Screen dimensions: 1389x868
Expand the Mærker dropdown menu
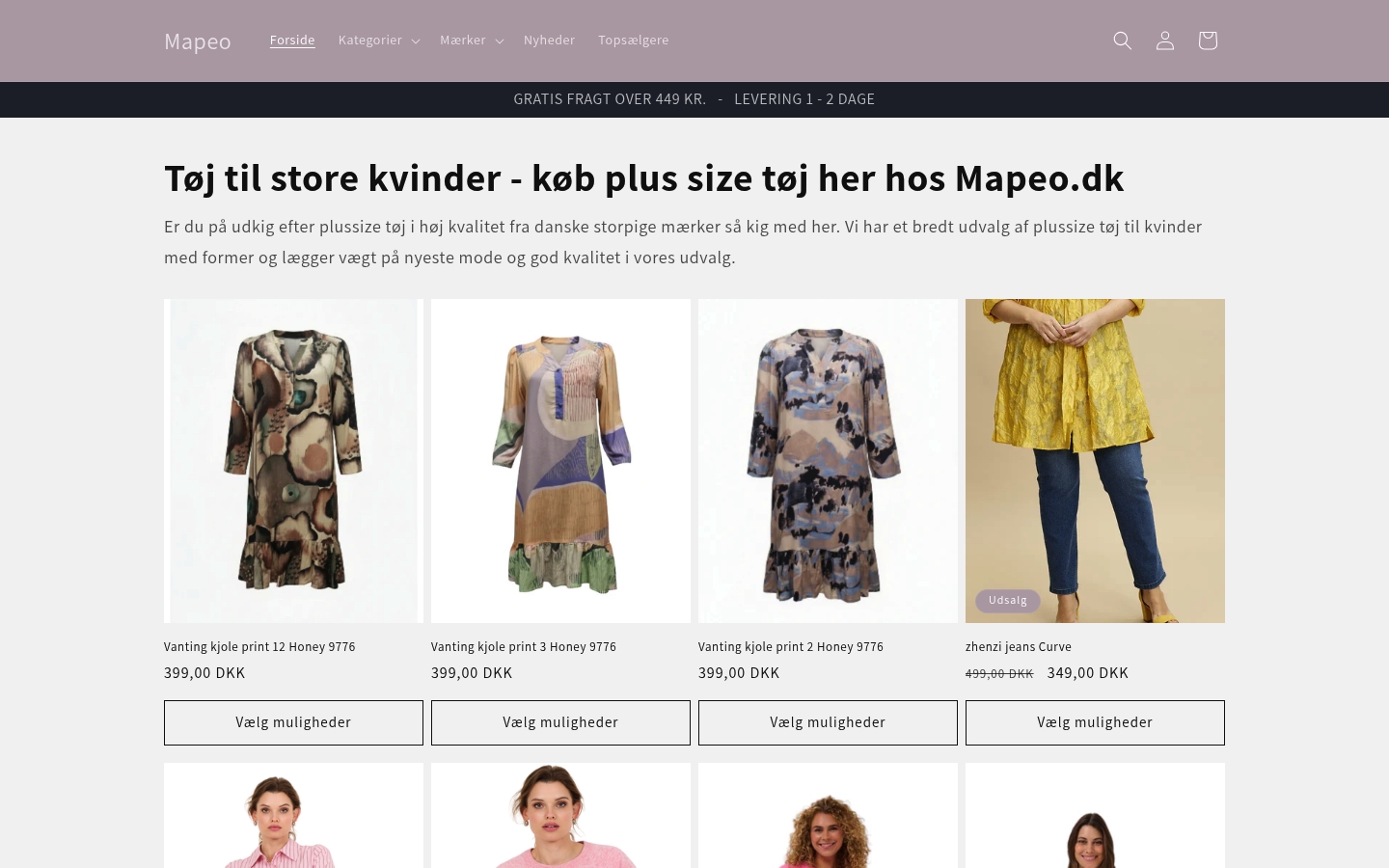point(472,41)
